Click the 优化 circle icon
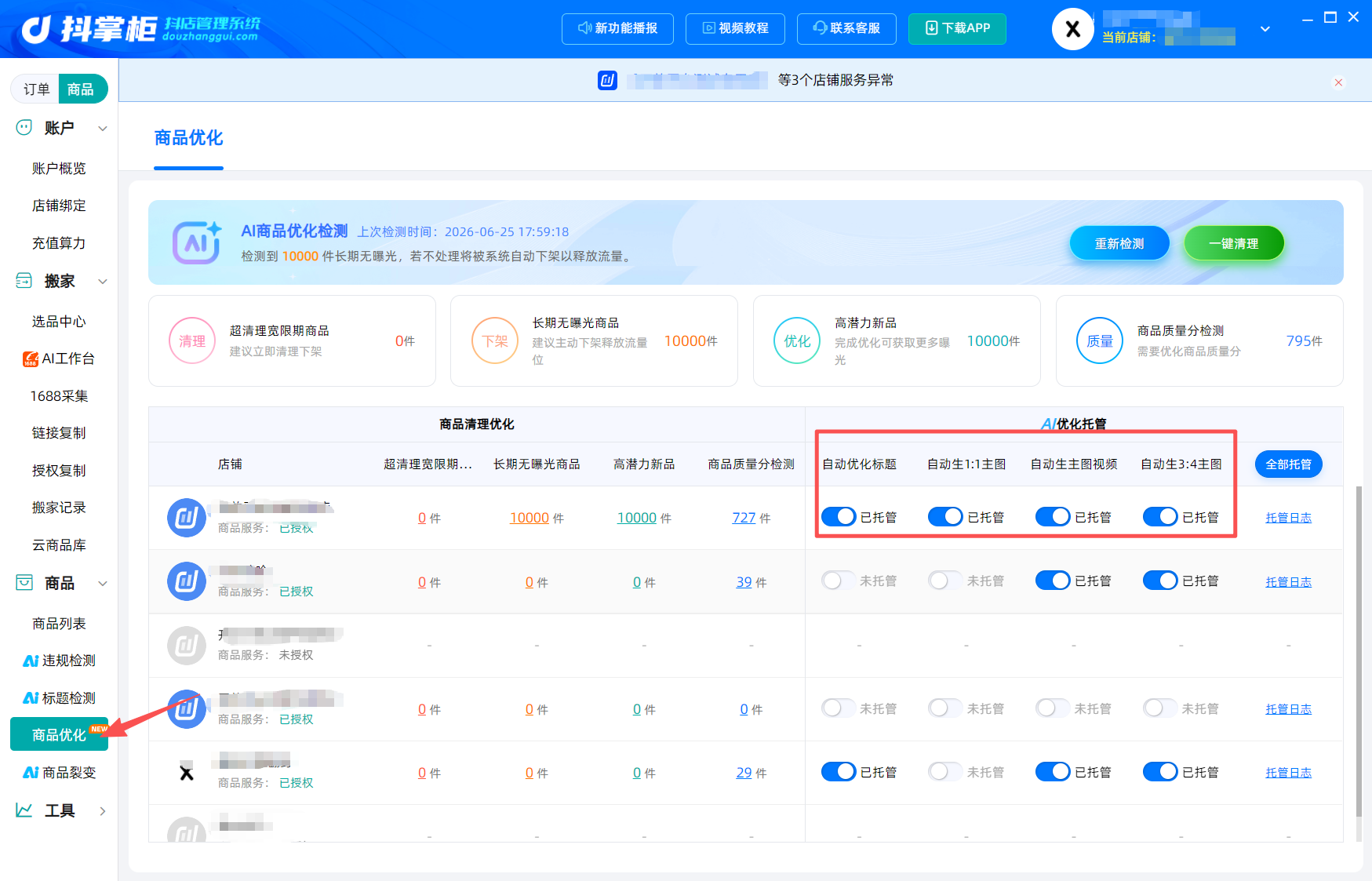The width and height of the screenshot is (1372, 881). click(797, 340)
